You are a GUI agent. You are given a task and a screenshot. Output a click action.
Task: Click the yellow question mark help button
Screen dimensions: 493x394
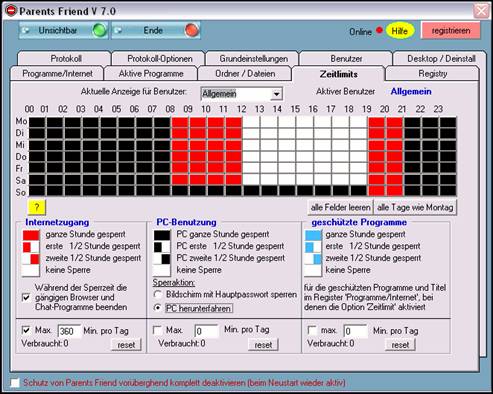coord(36,207)
